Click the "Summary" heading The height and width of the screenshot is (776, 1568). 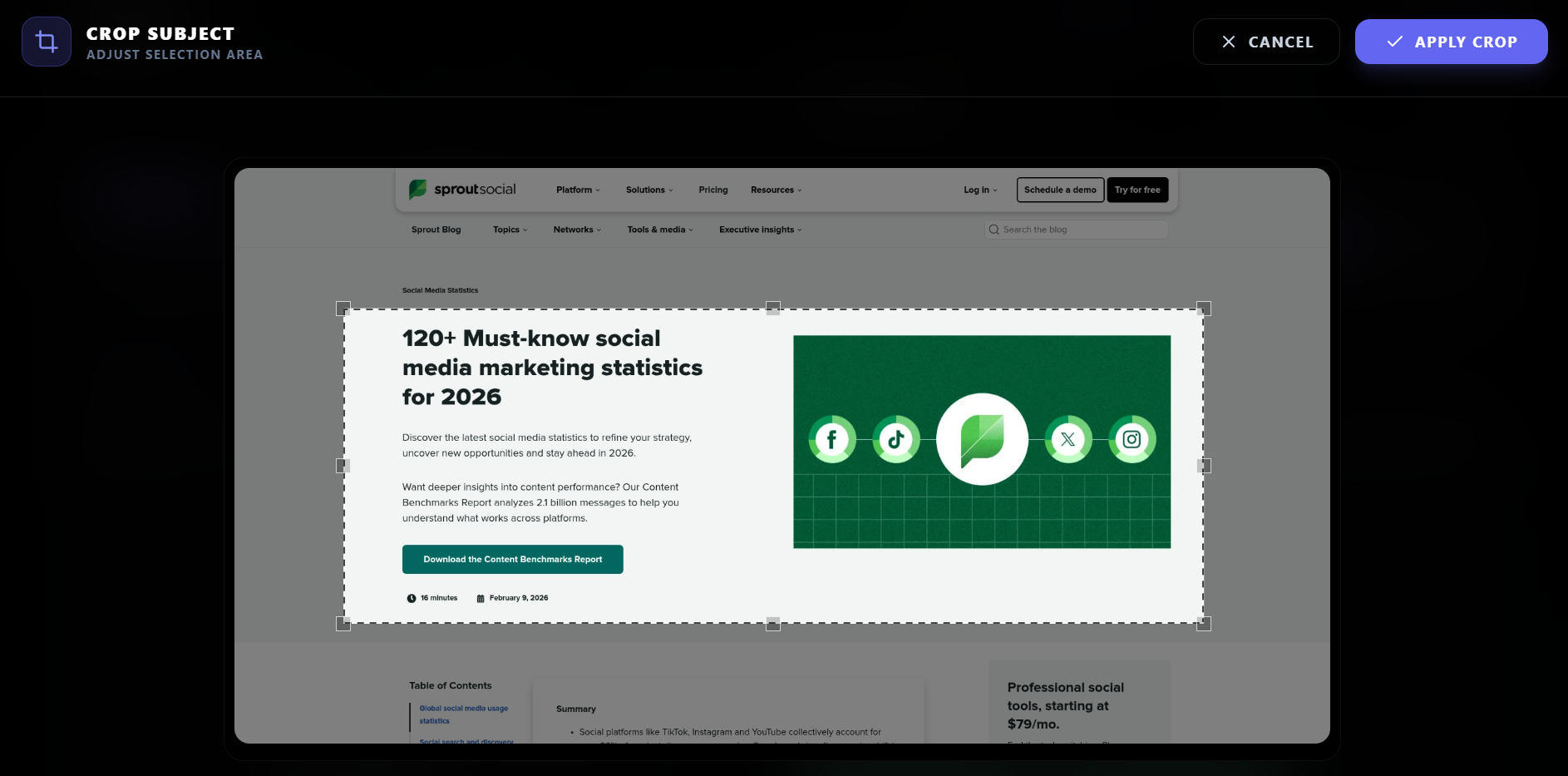[x=576, y=709]
